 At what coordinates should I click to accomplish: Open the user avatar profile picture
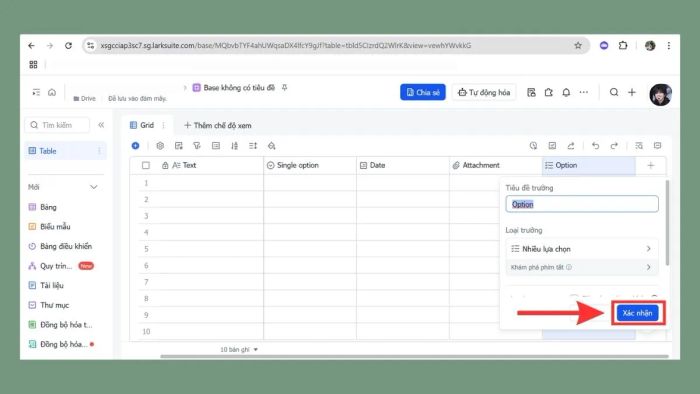(660, 95)
